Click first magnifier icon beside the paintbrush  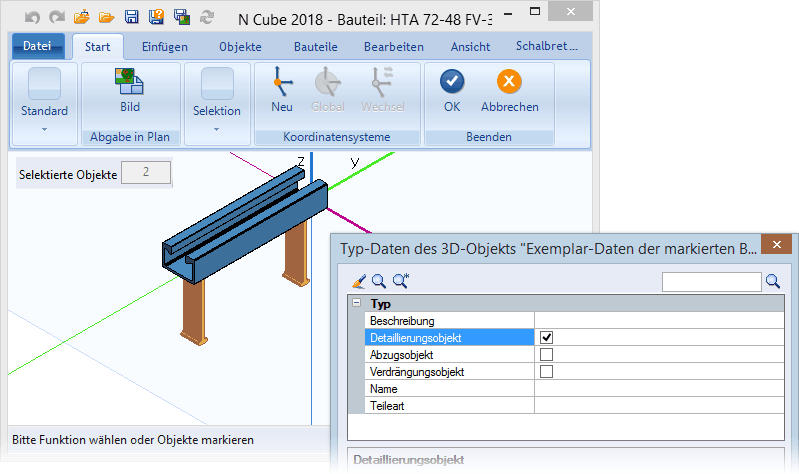tap(379, 281)
